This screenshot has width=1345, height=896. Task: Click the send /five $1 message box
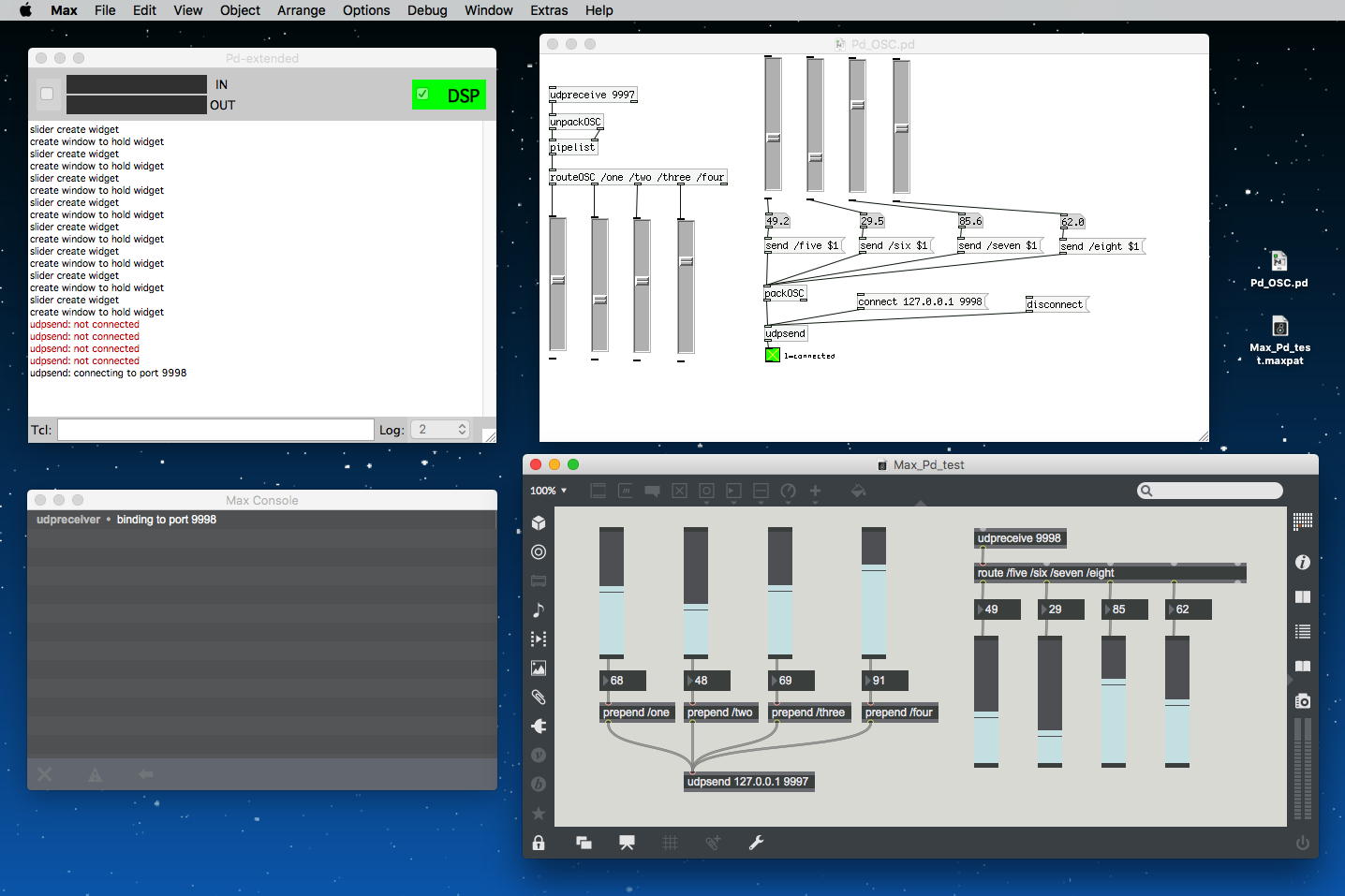click(x=805, y=245)
